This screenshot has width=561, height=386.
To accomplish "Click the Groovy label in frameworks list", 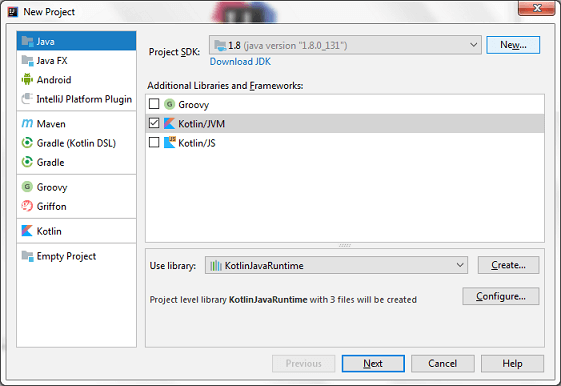I will point(194,105).
